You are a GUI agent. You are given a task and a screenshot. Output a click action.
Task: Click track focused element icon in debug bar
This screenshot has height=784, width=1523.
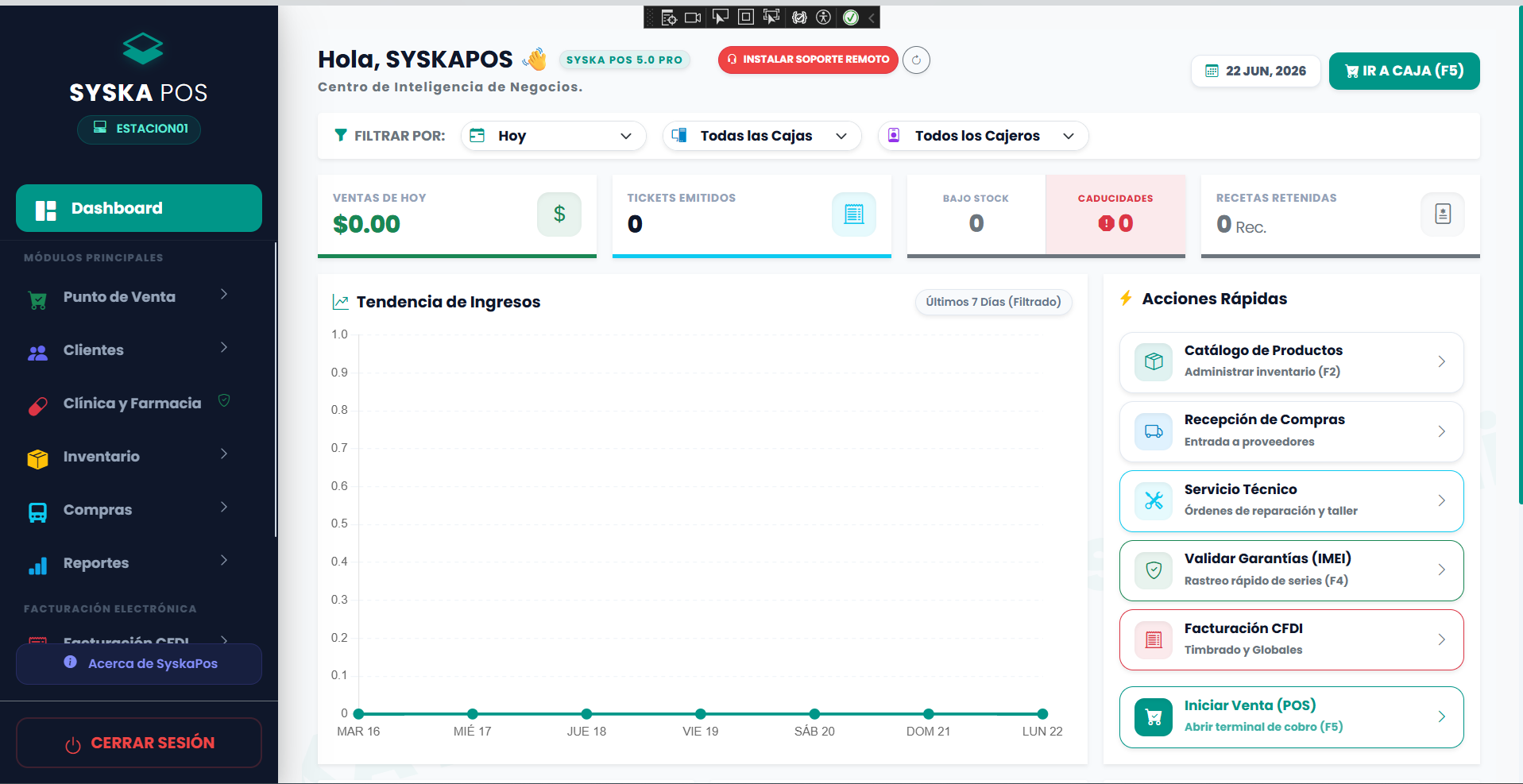771,17
